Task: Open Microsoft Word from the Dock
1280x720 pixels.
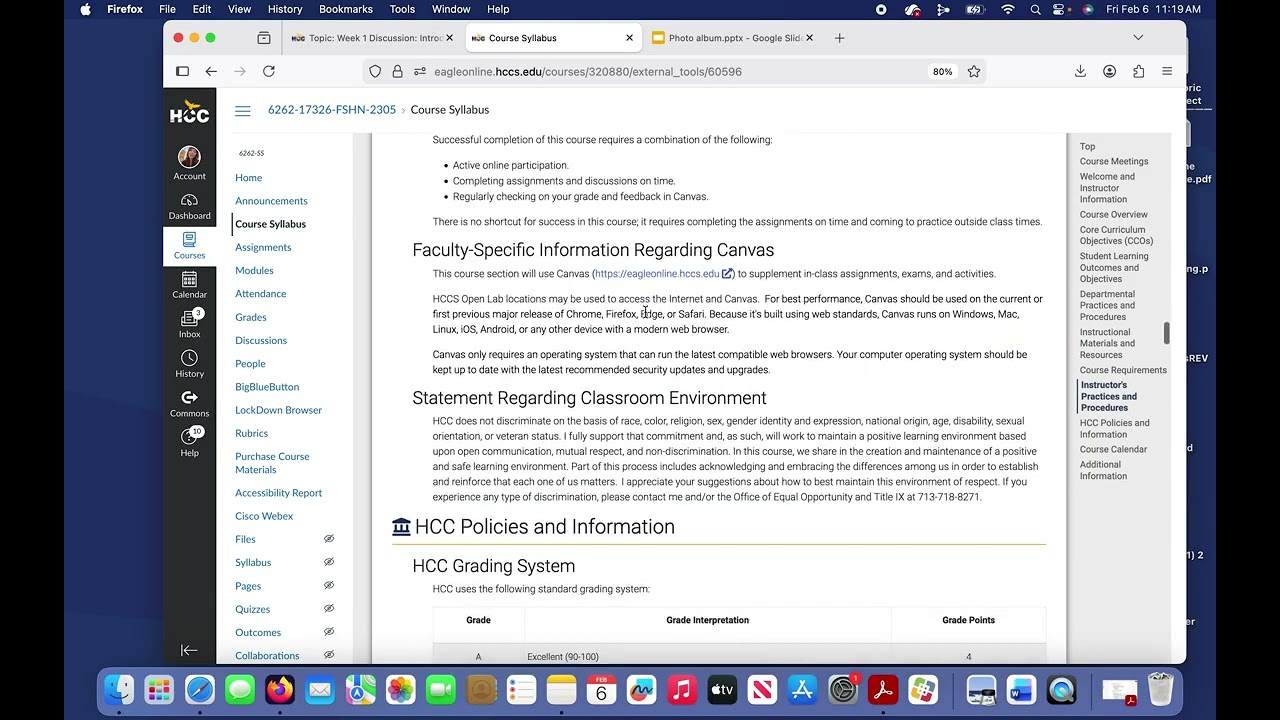Action: pyautogui.click(x=1021, y=690)
